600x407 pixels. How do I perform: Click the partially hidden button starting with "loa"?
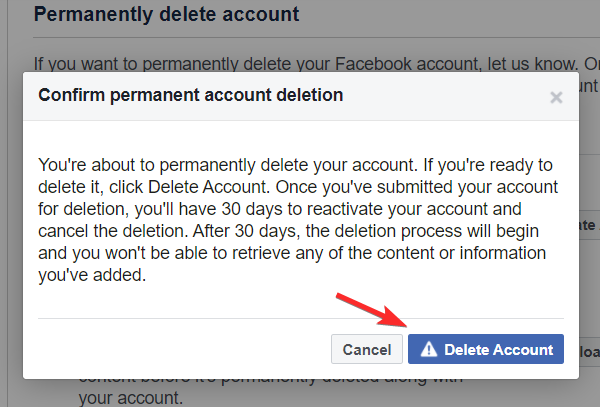(x=588, y=352)
